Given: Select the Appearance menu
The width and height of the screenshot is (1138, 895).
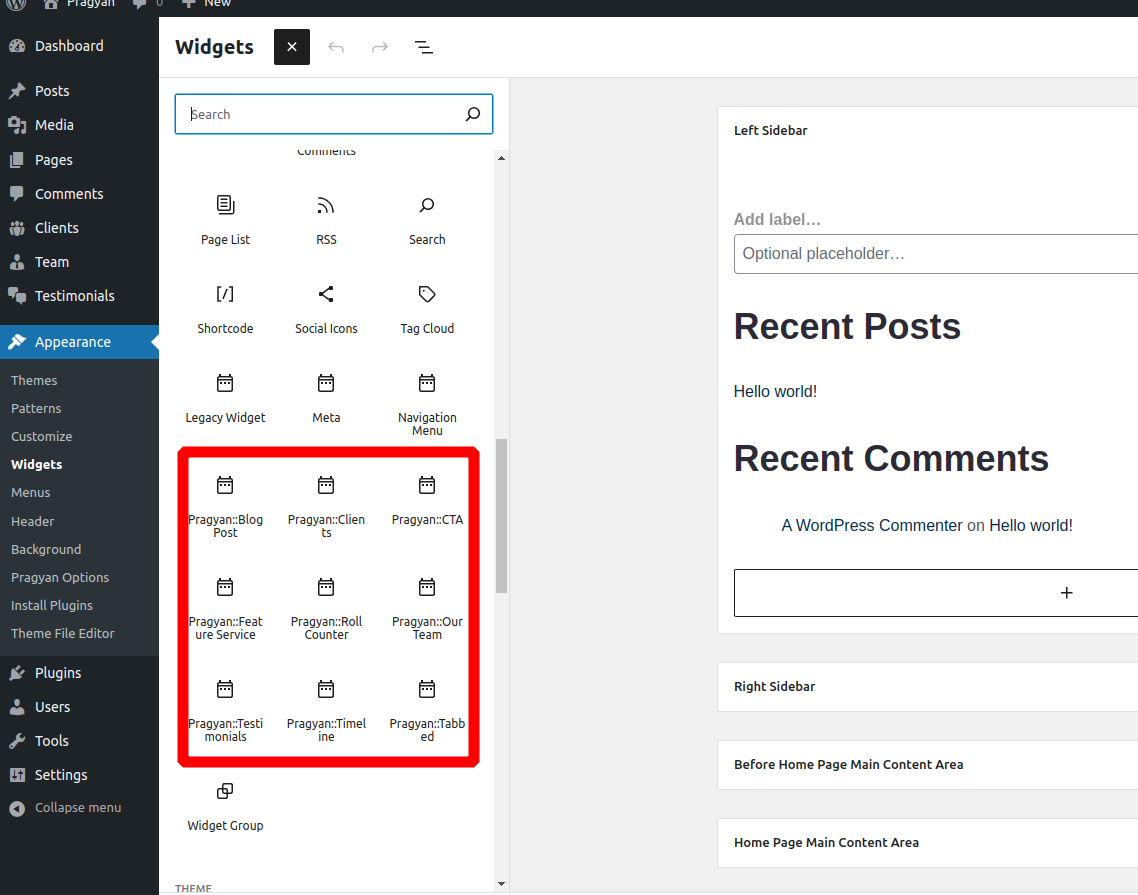Looking at the screenshot, I should (79, 342).
